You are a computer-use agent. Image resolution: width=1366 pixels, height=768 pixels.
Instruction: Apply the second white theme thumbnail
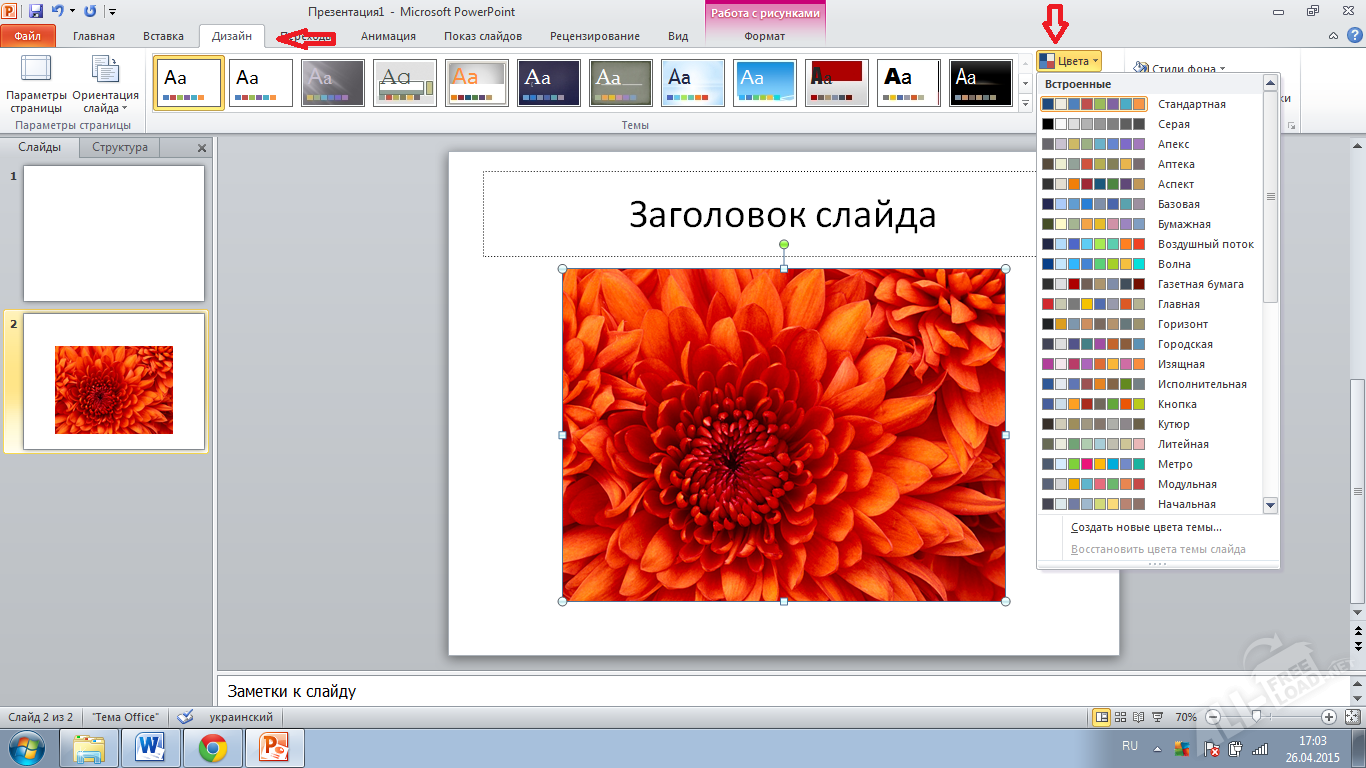click(261, 83)
